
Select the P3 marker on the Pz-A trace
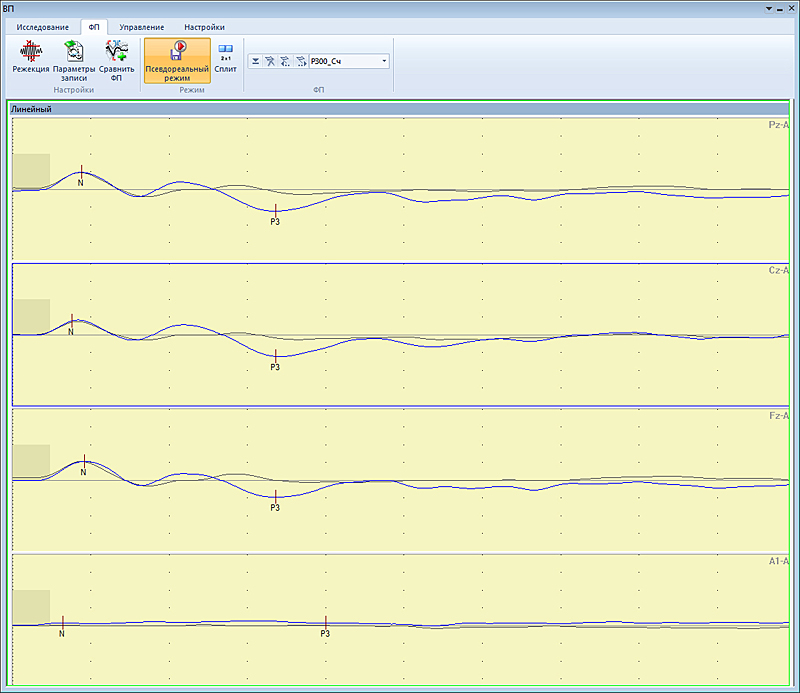(x=276, y=215)
